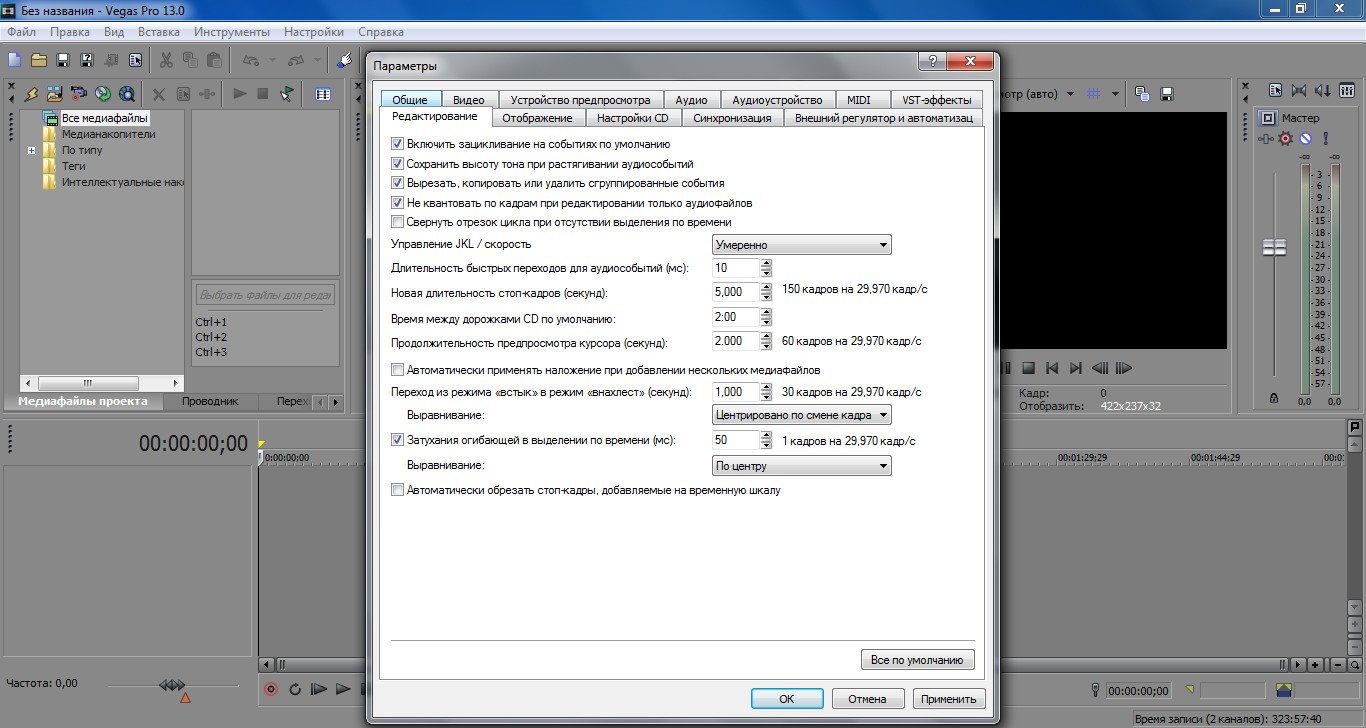
Task: Click the Save project floppy icon
Action: pos(62,61)
